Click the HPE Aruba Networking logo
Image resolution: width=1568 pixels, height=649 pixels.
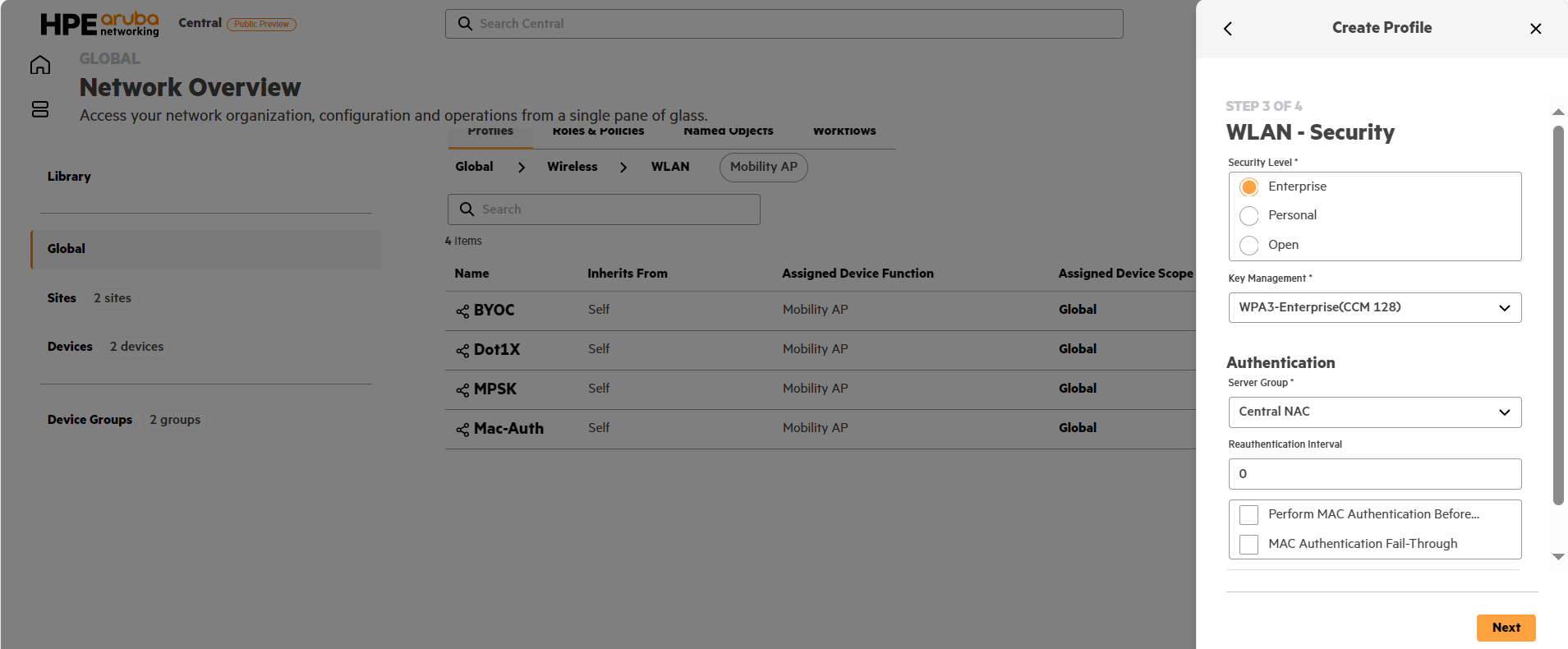point(99,24)
